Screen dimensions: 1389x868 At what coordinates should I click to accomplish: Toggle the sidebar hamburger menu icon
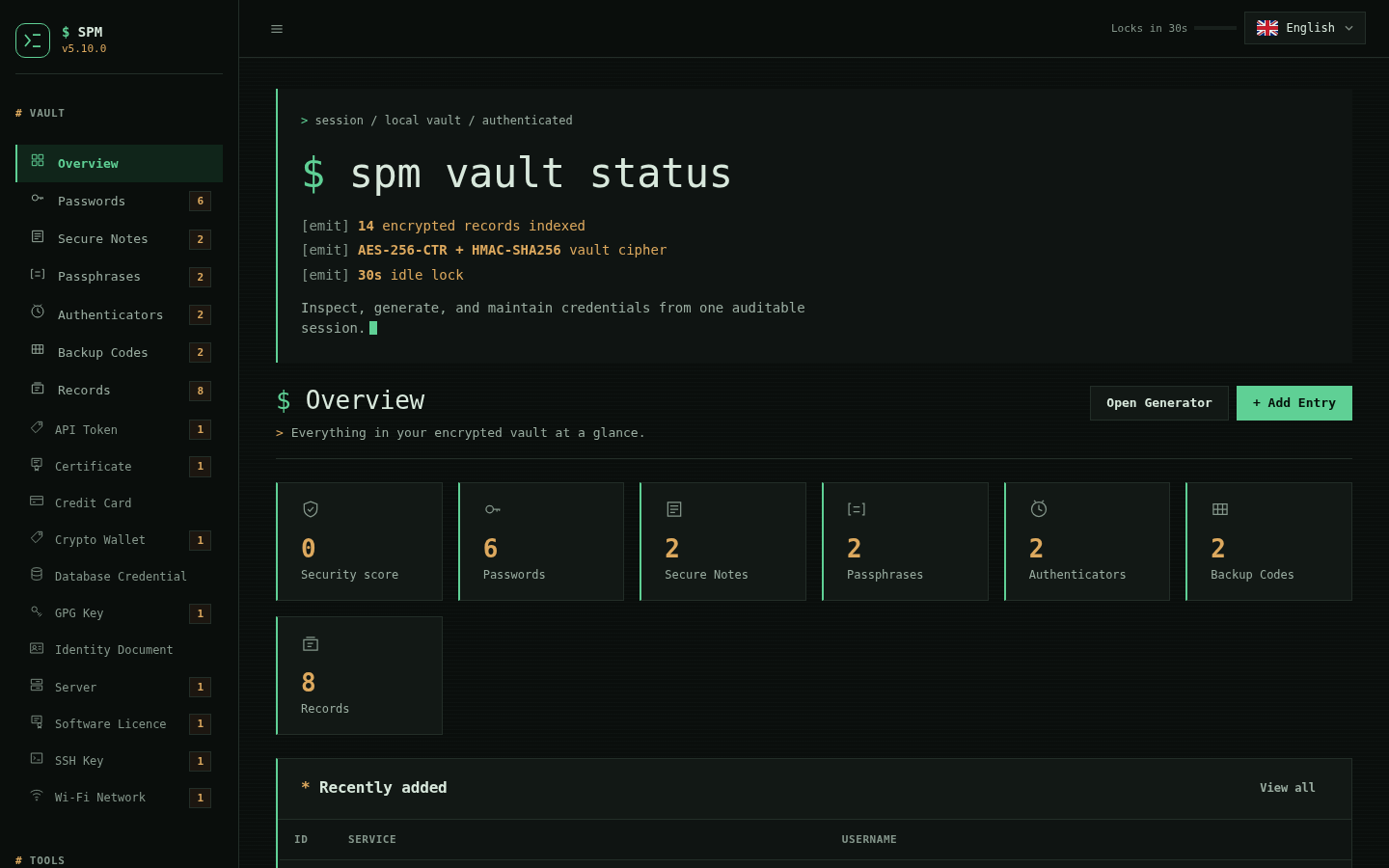277,29
